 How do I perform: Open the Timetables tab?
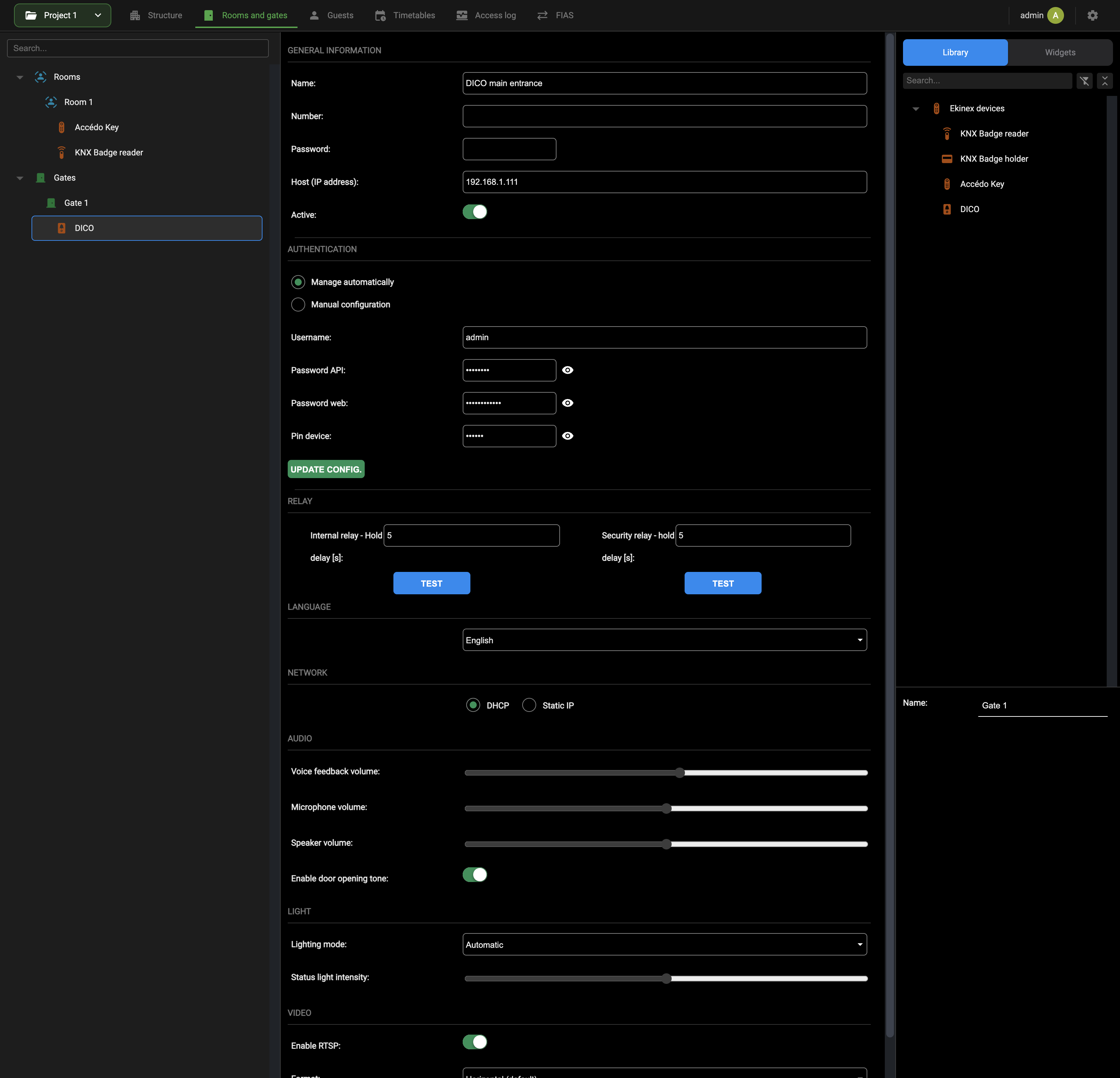pyautogui.click(x=405, y=15)
